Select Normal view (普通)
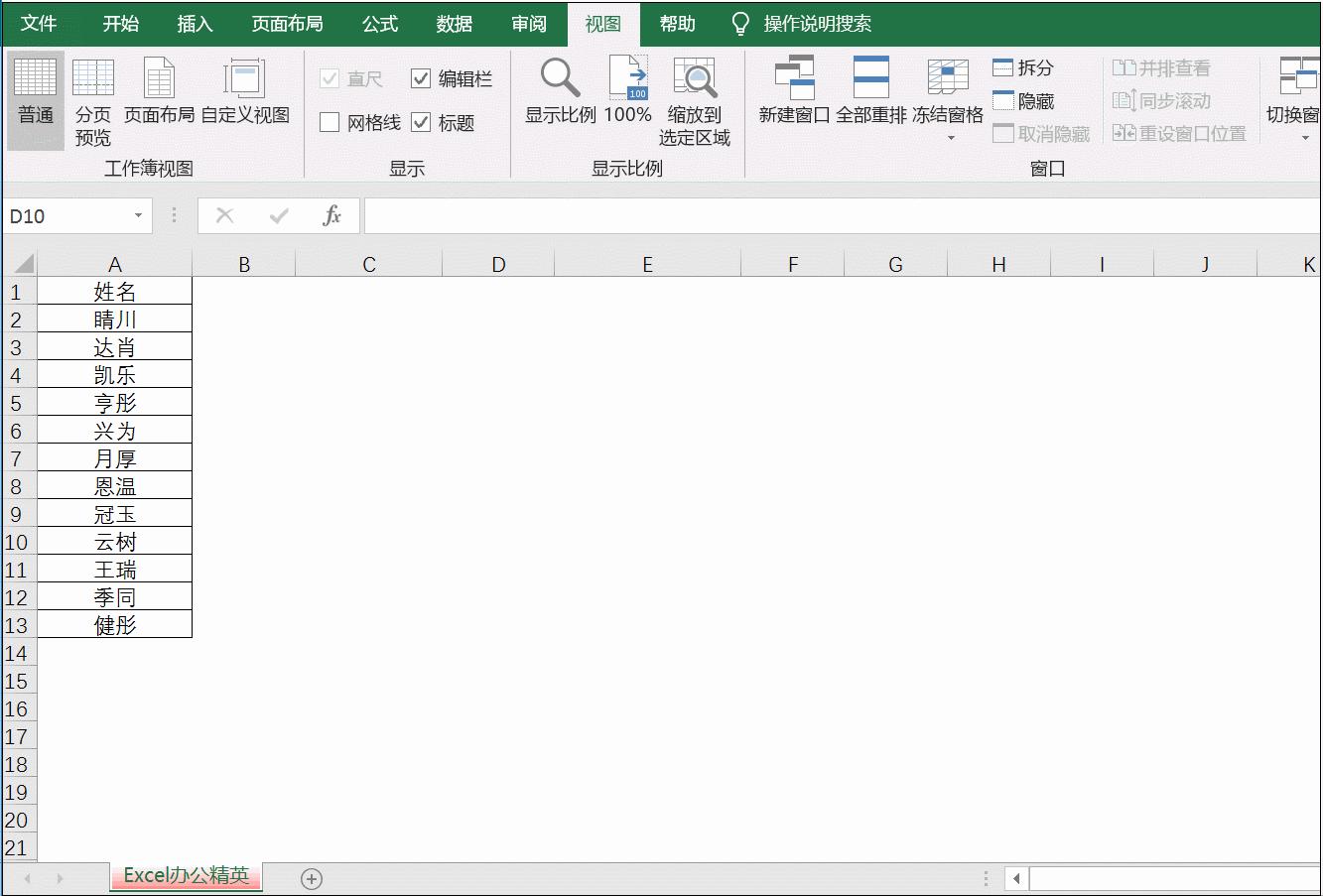 pyautogui.click(x=35, y=99)
